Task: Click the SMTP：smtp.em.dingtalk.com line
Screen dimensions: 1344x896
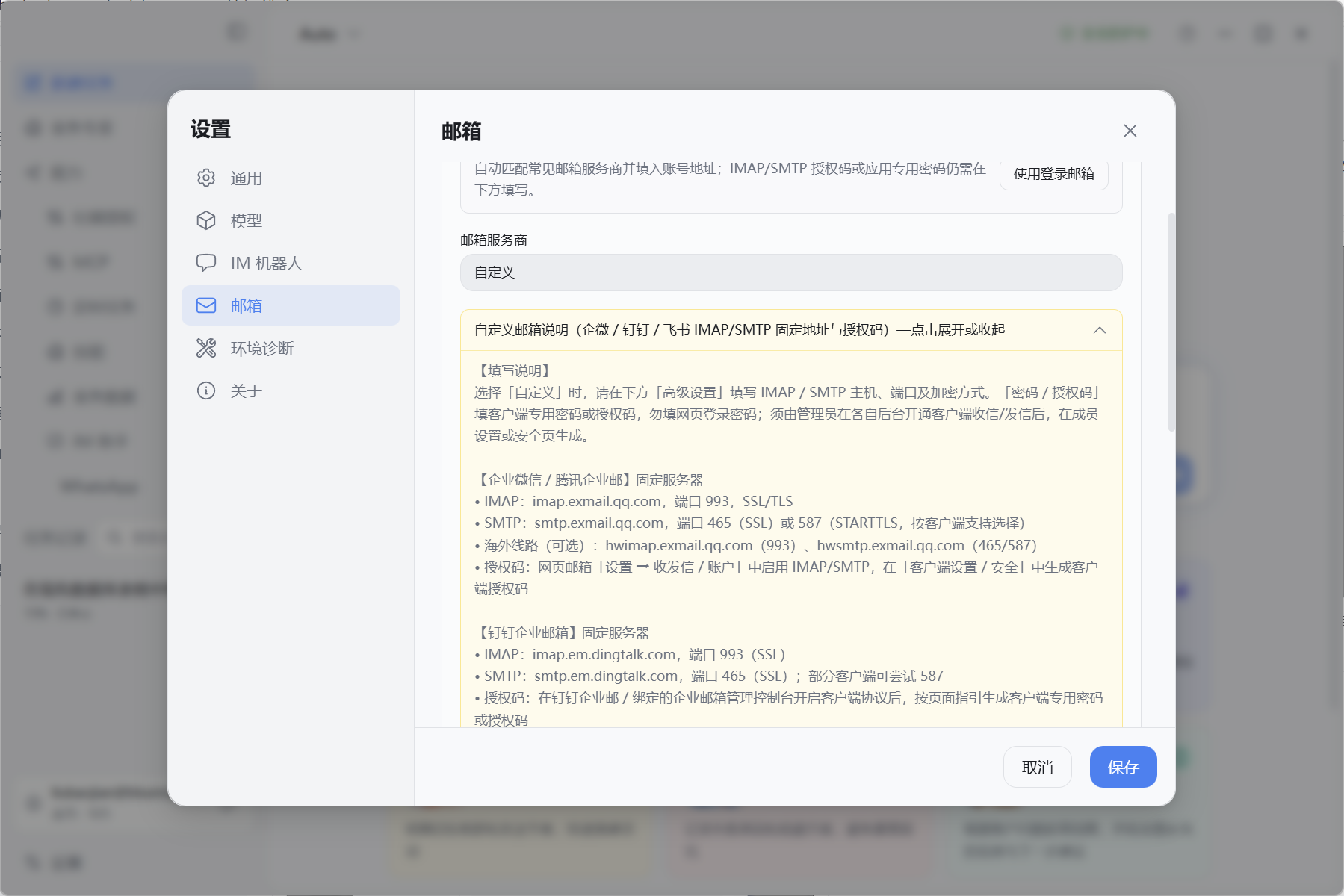Action: point(709,676)
